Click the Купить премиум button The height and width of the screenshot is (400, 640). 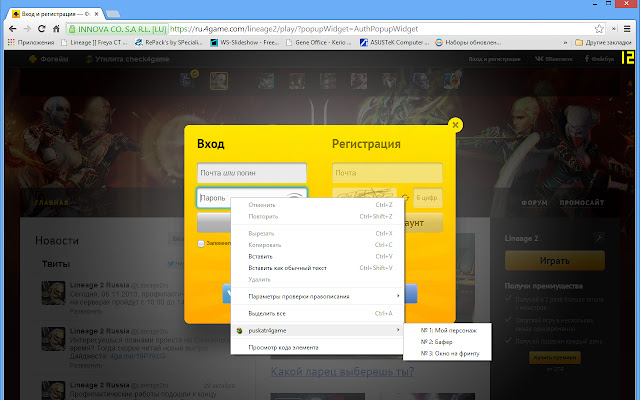[x=555, y=358]
